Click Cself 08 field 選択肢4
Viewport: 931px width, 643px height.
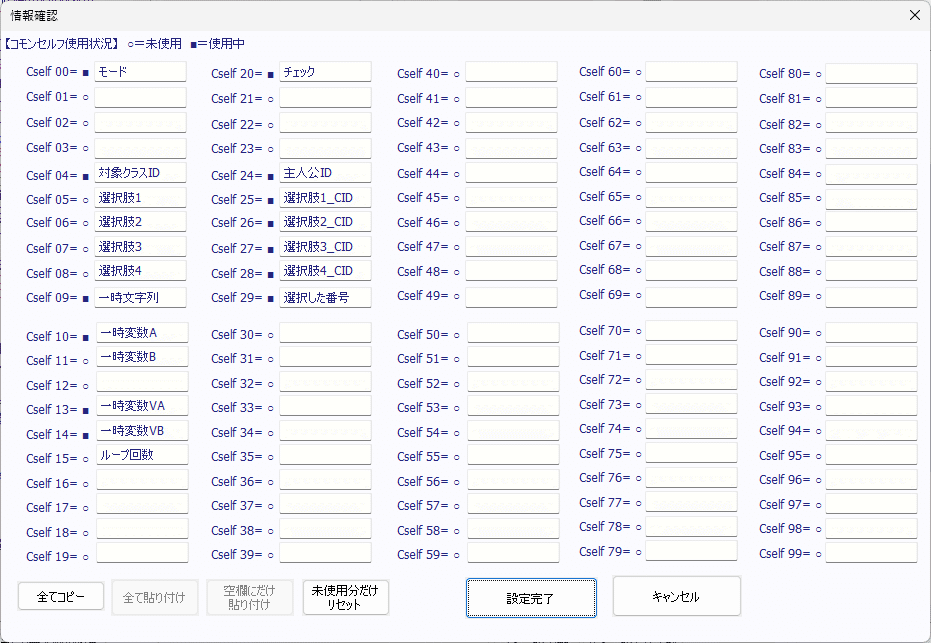point(140,271)
